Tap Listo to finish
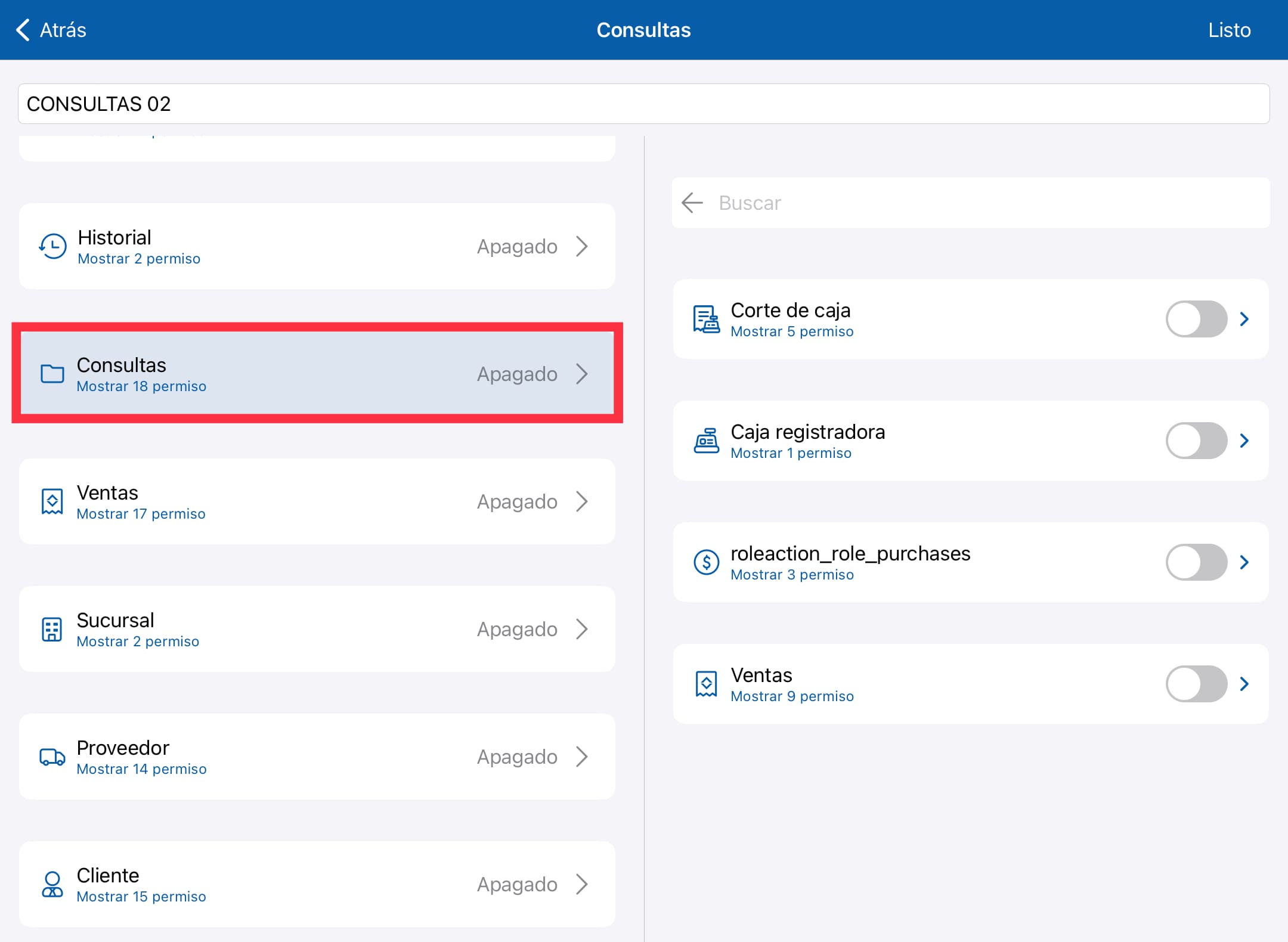Screen dimensions: 1288x942 tap(1229, 30)
